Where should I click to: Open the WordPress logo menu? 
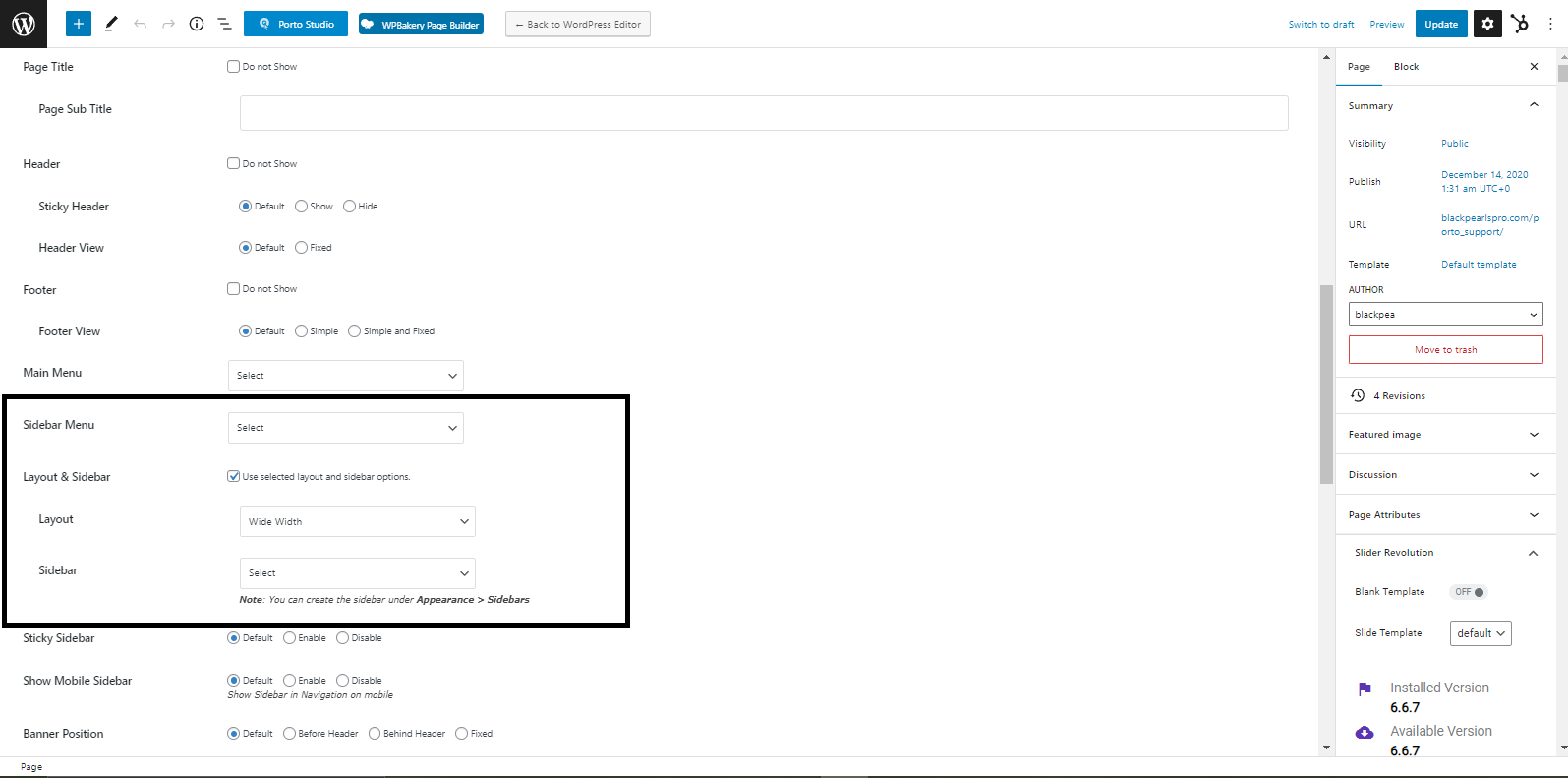click(x=24, y=24)
